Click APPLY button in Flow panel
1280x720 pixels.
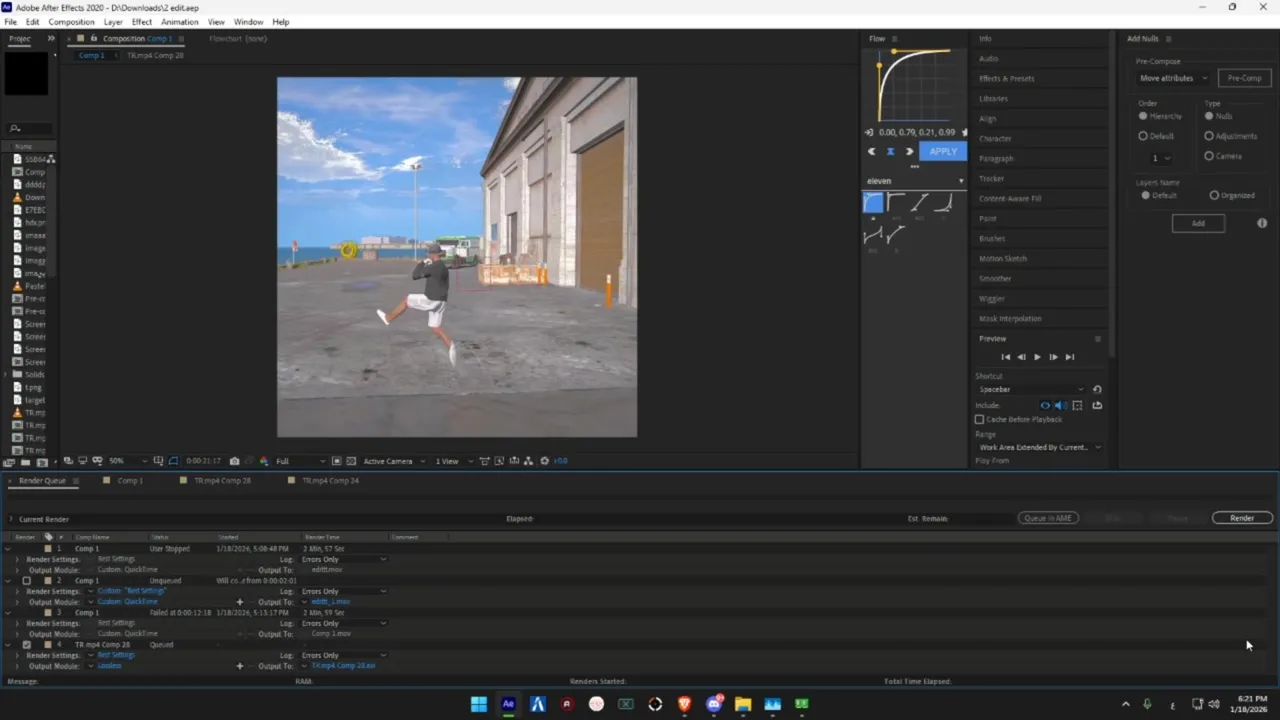click(943, 151)
